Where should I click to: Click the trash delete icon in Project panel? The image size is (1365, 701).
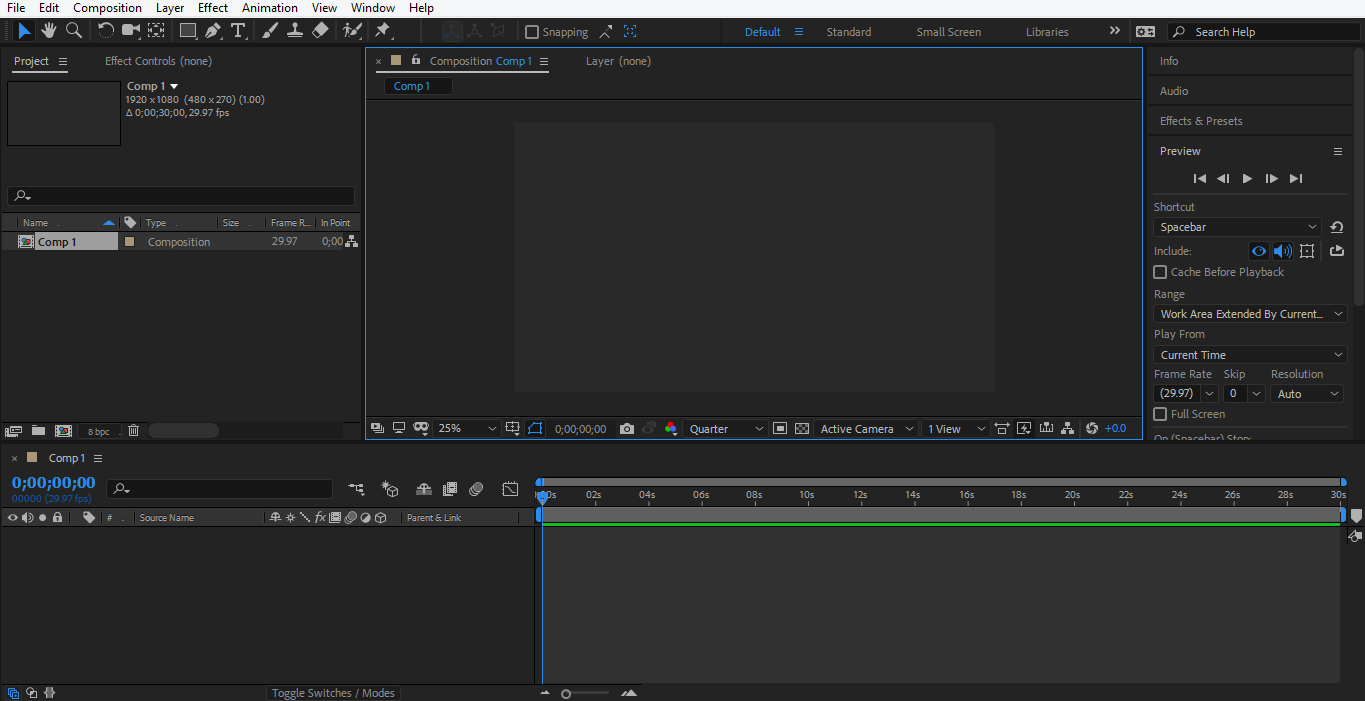[x=133, y=431]
